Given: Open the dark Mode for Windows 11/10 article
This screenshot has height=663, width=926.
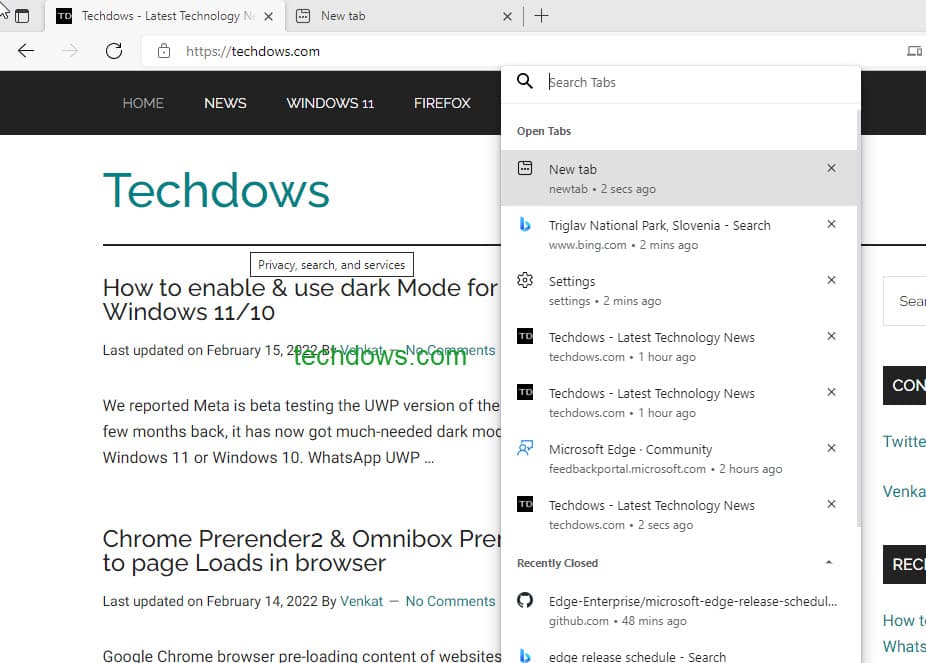Looking at the screenshot, I should pos(301,300).
